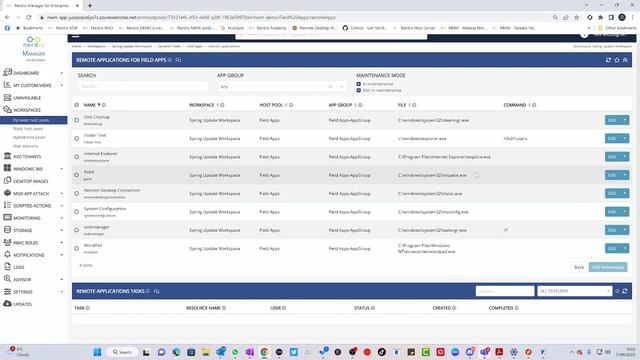Click the tasks panel search field
Viewport: 640px width, 360px height.
point(505,291)
